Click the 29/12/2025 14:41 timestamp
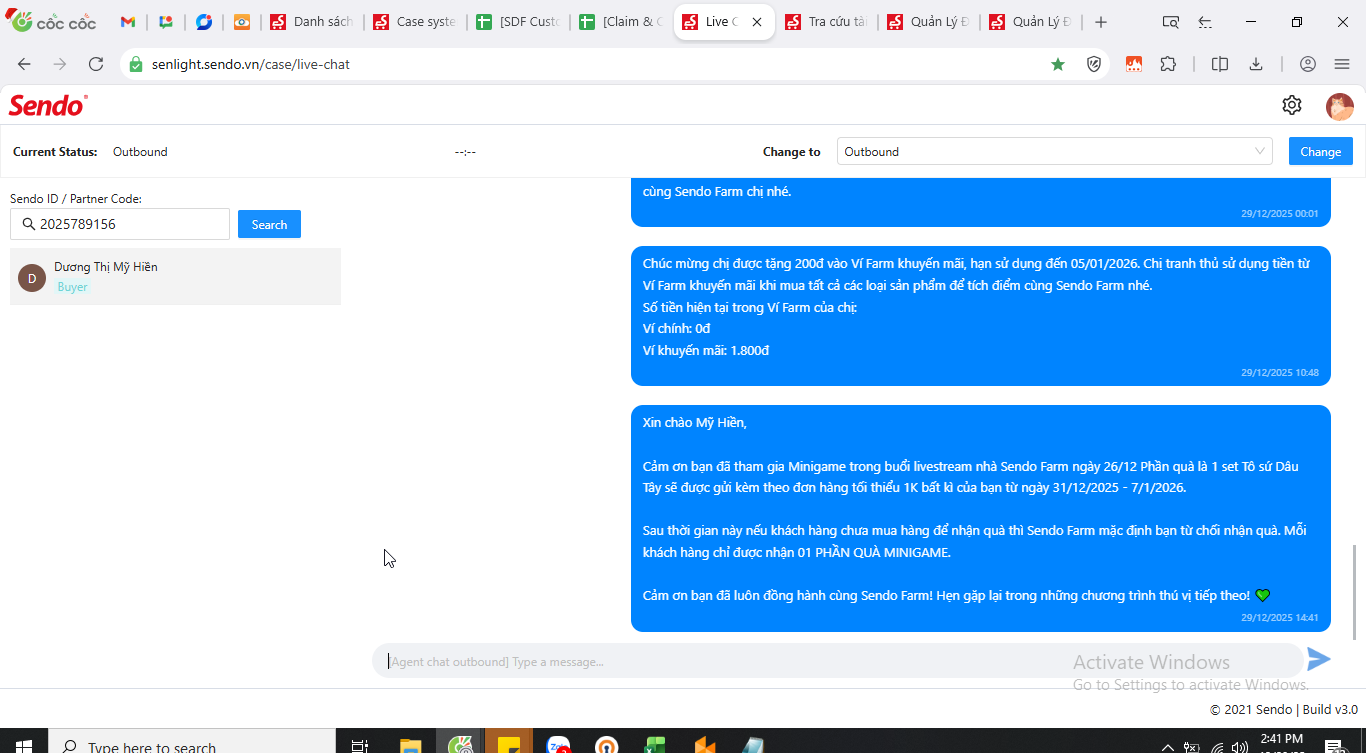This screenshot has height=753, width=1366. coord(1280,617)
